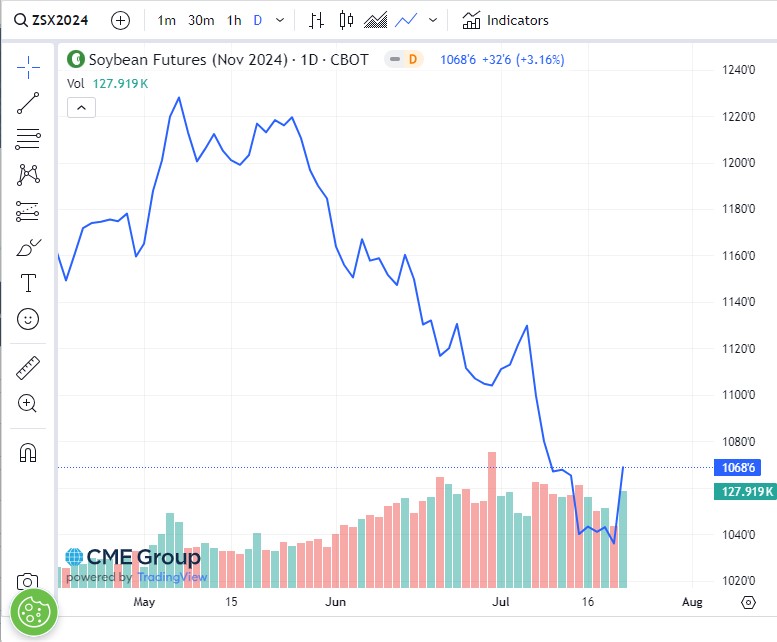This screenshot has width=777, height=642.
Task: Take a chart snapshot with camera
Action: (28, 582)
